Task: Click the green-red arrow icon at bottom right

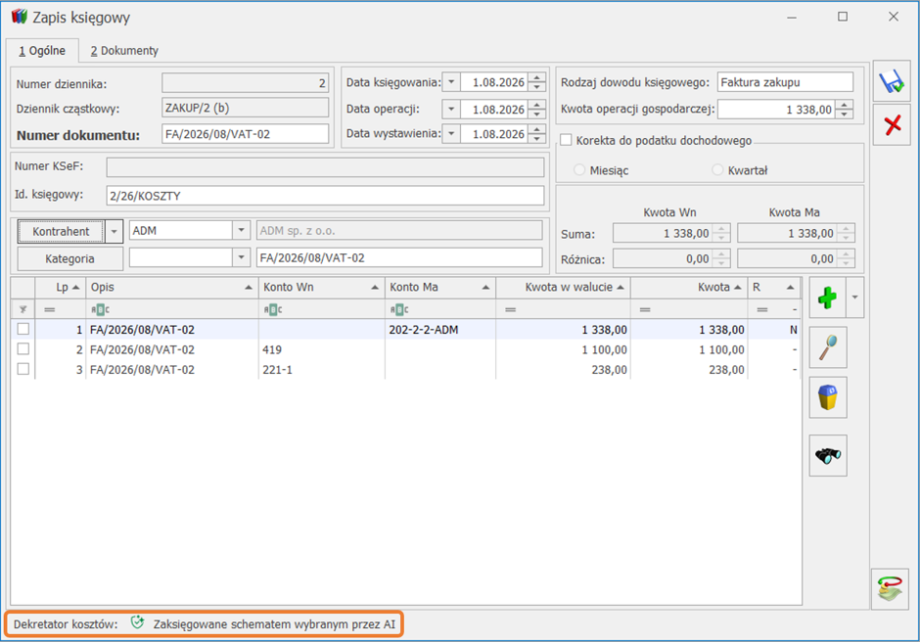Action: (889, 589)
